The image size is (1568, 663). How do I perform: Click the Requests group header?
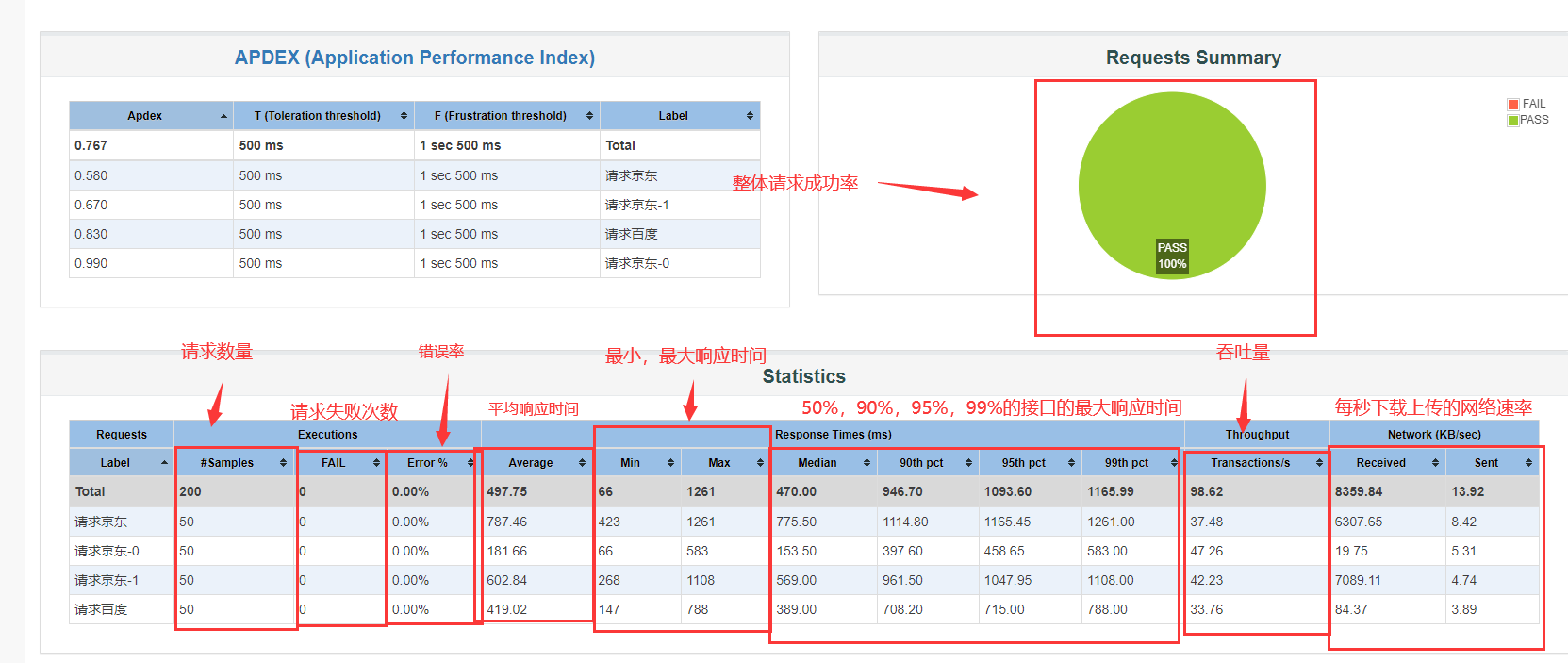tap(122, 435)
